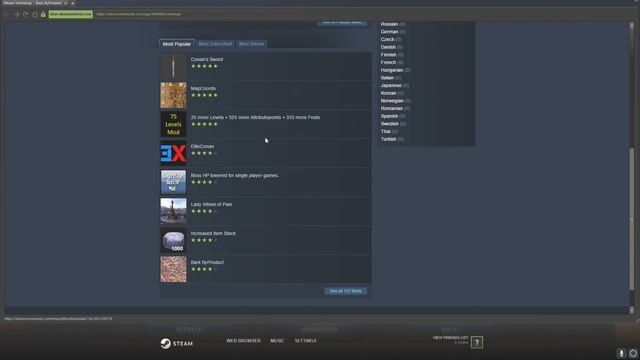
Task: Filter by Czech language
Action: coord(387,40)
